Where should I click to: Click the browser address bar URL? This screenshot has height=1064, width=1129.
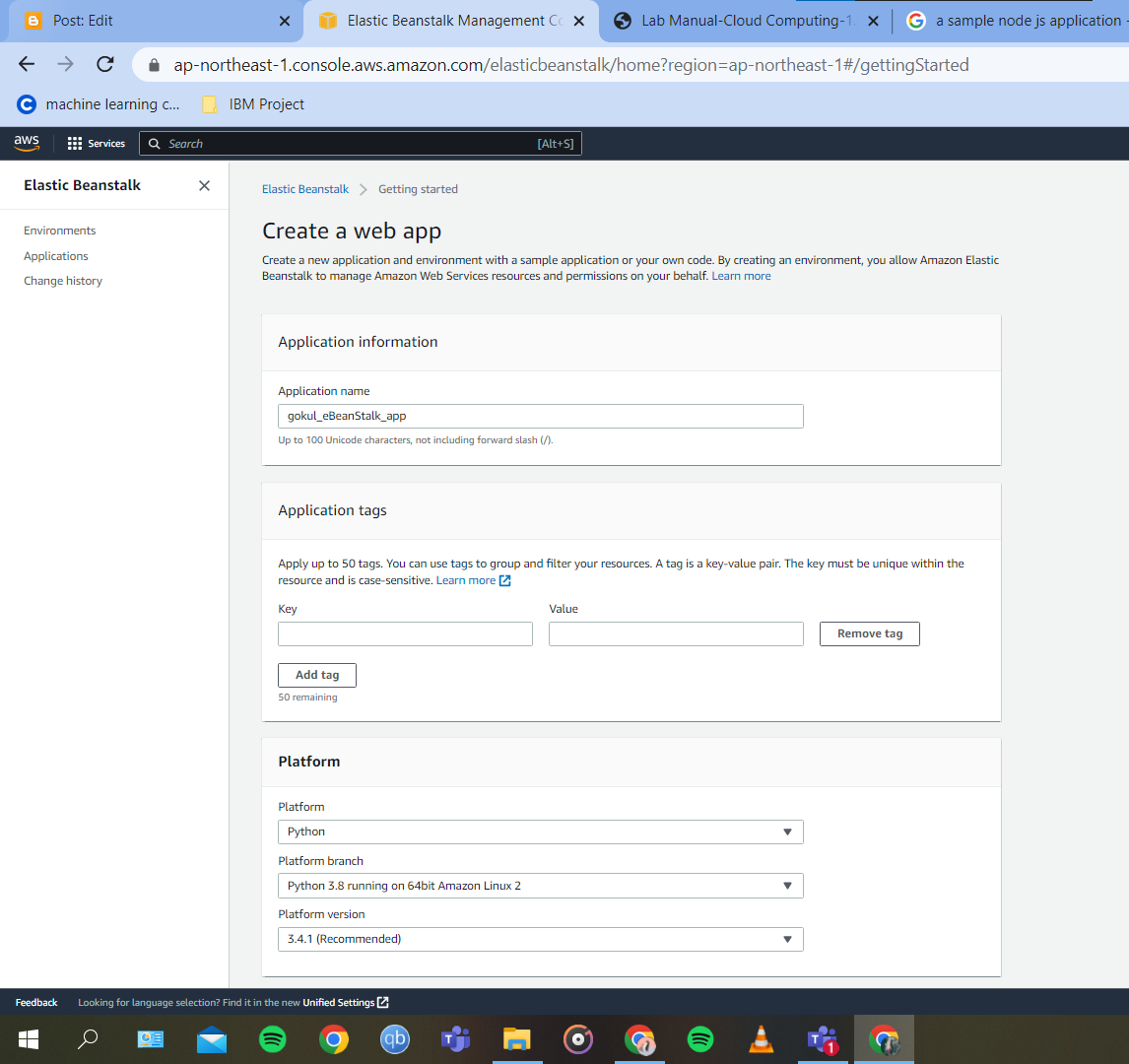571,65
